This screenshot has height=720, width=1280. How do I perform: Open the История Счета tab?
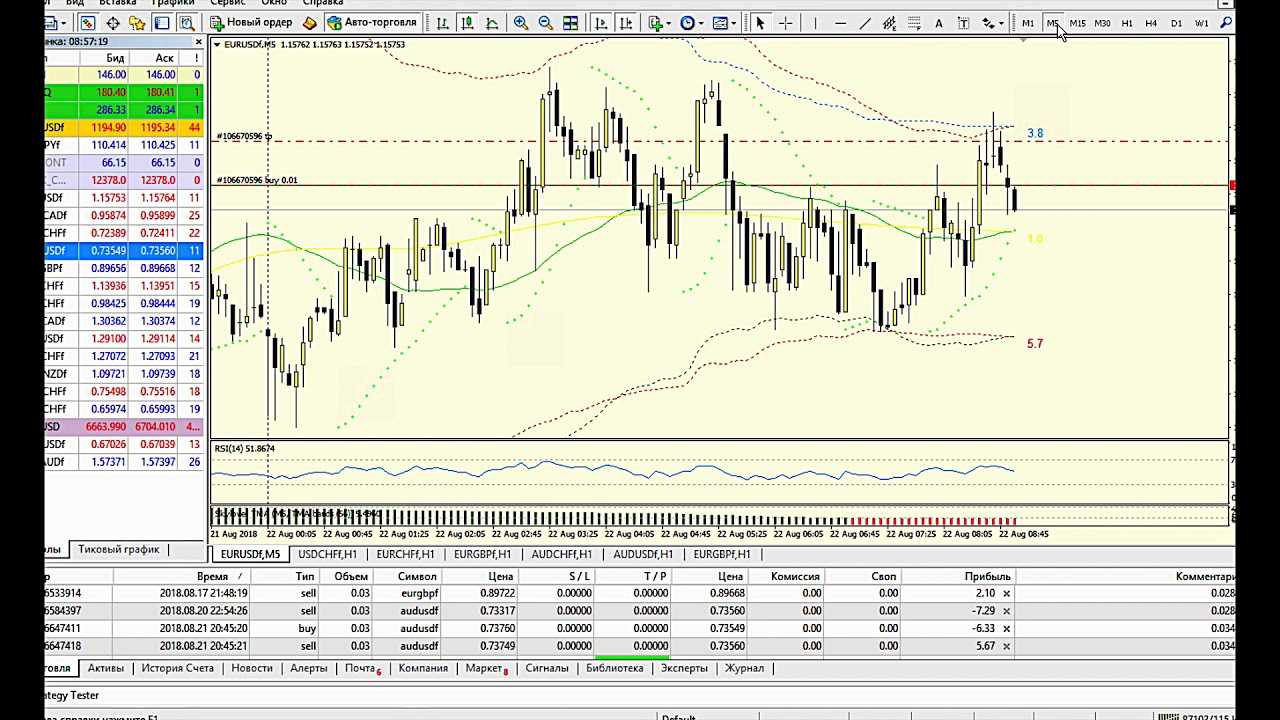(177, 668)
